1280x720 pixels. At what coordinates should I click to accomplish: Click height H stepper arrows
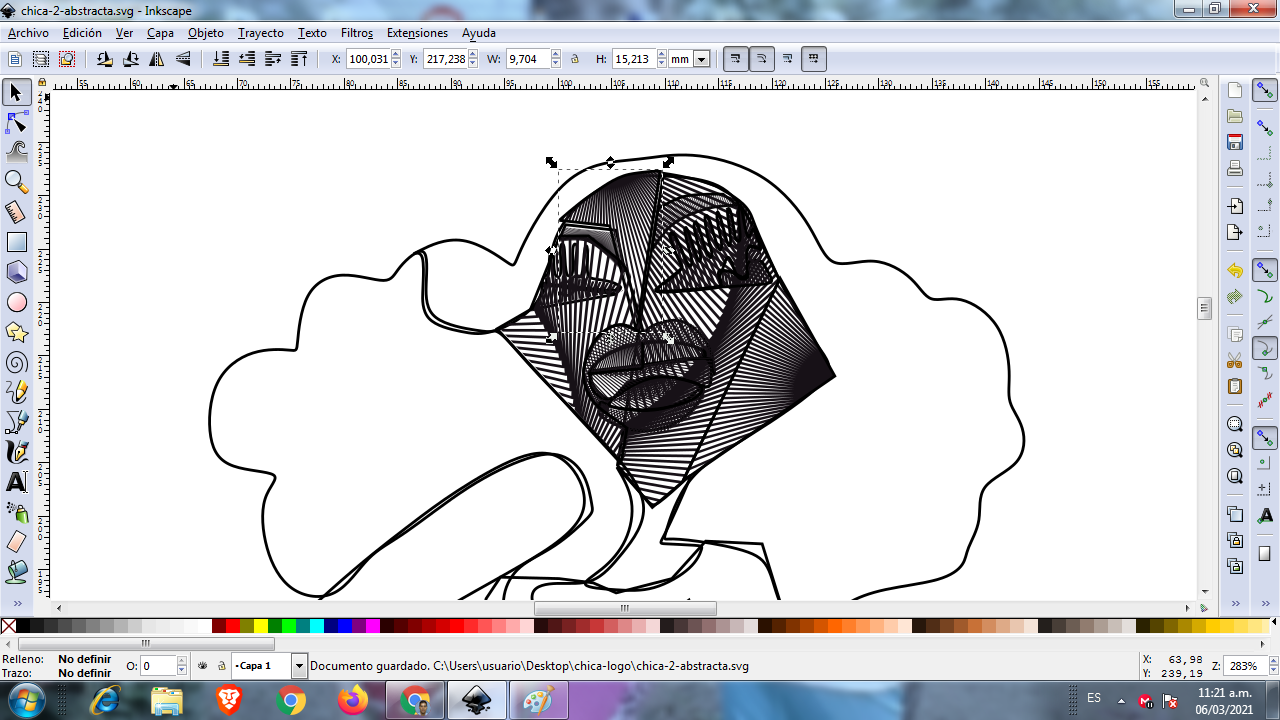(x=661, y=59)
